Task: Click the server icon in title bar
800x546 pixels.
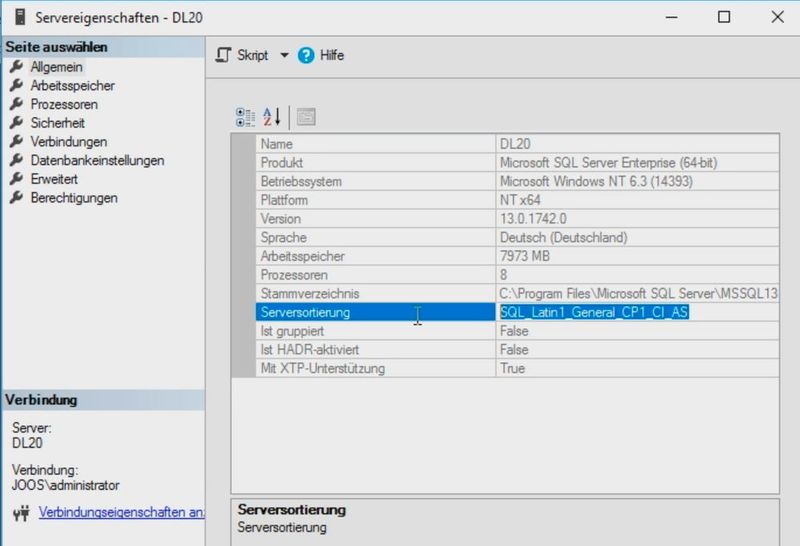Action: [x=20, y=17]
